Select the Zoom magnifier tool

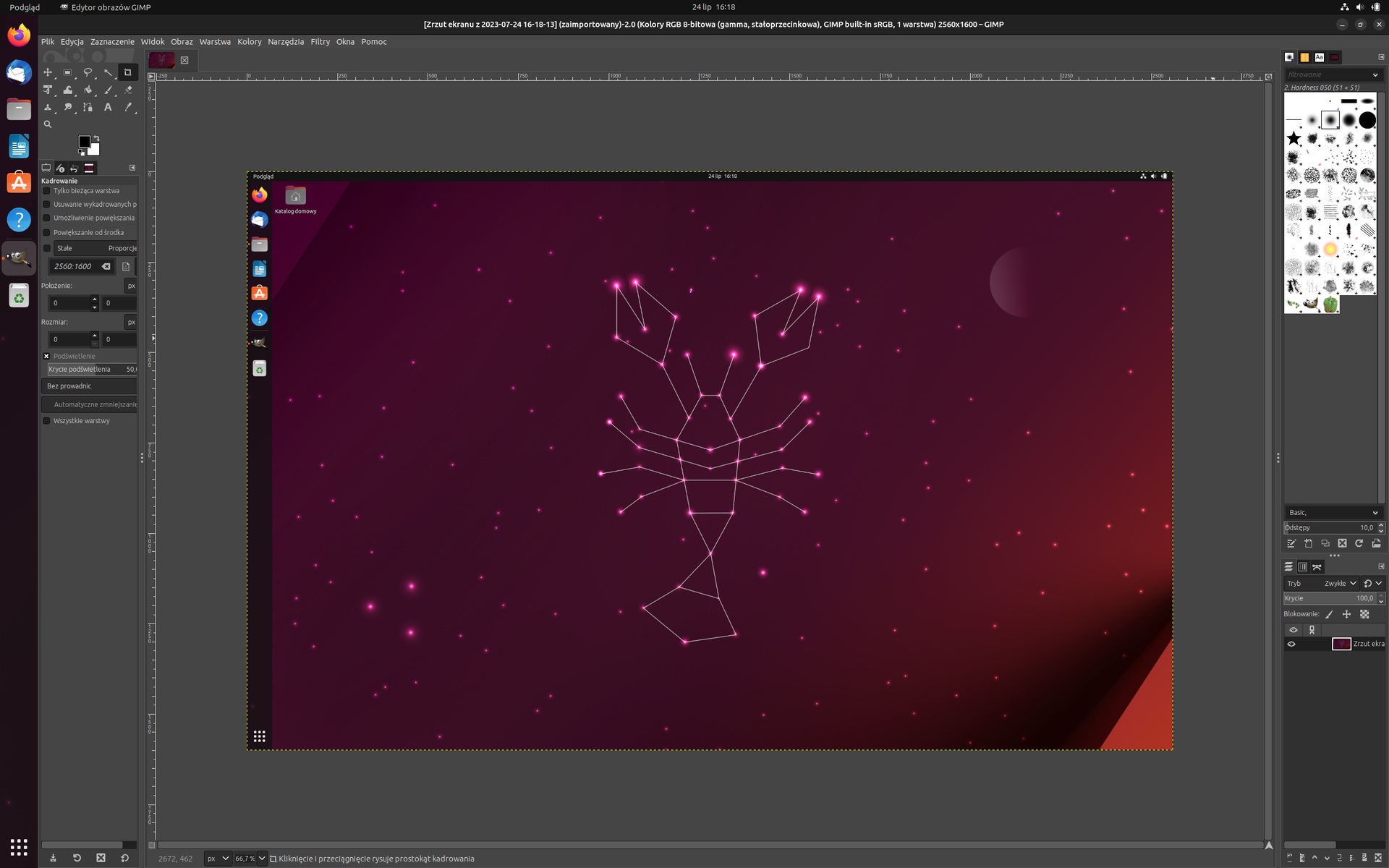48,124
